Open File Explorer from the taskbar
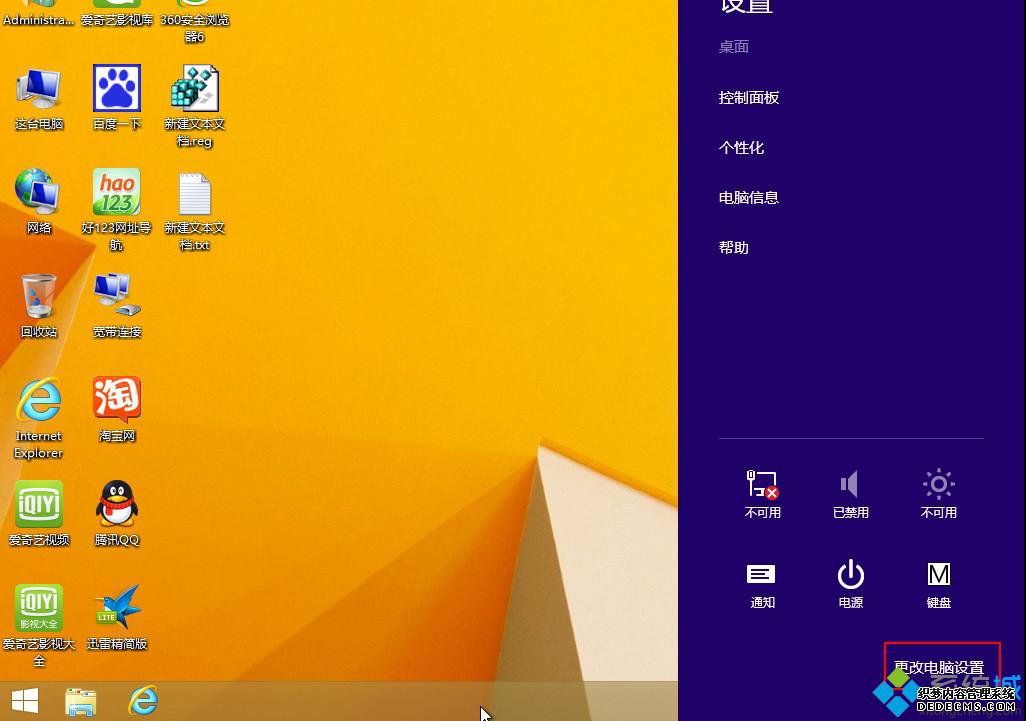This screenshot has width=1026, height=721. pos(80,702)
